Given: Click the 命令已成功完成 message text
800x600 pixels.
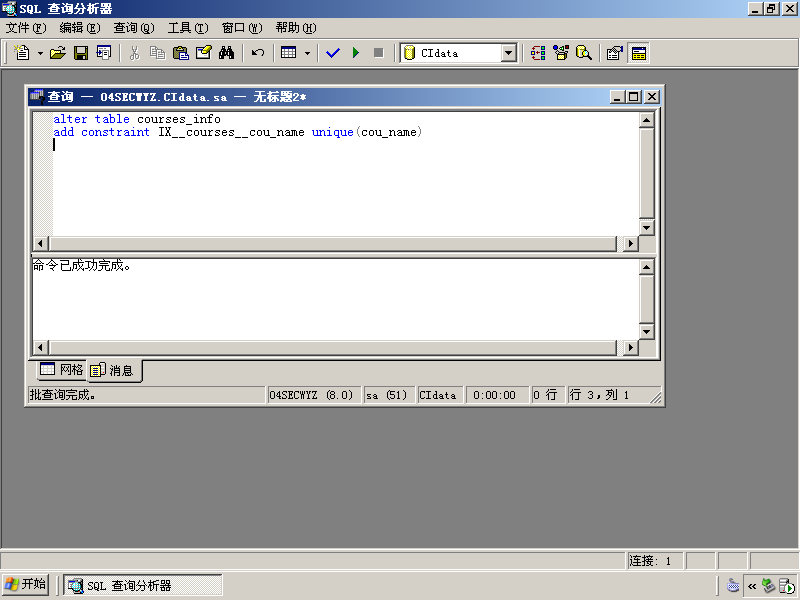Looking at the screenshot, I should (x=82, y=265).
